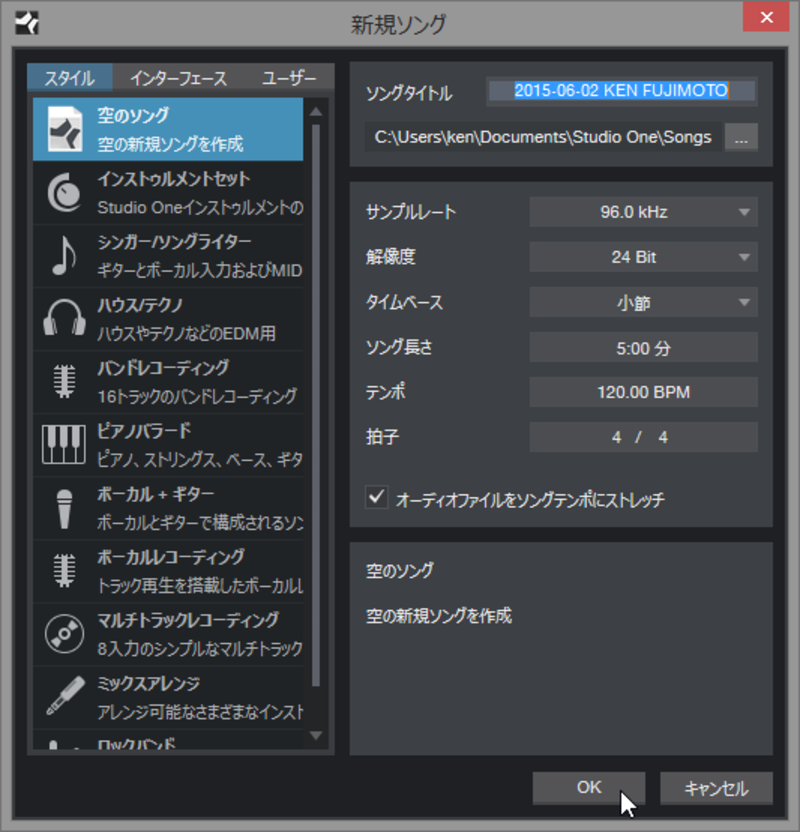Screen dimensions: 800x832
Task: Select the マルチトラックレコーディング template title
Action: click(x=188, y=620)
